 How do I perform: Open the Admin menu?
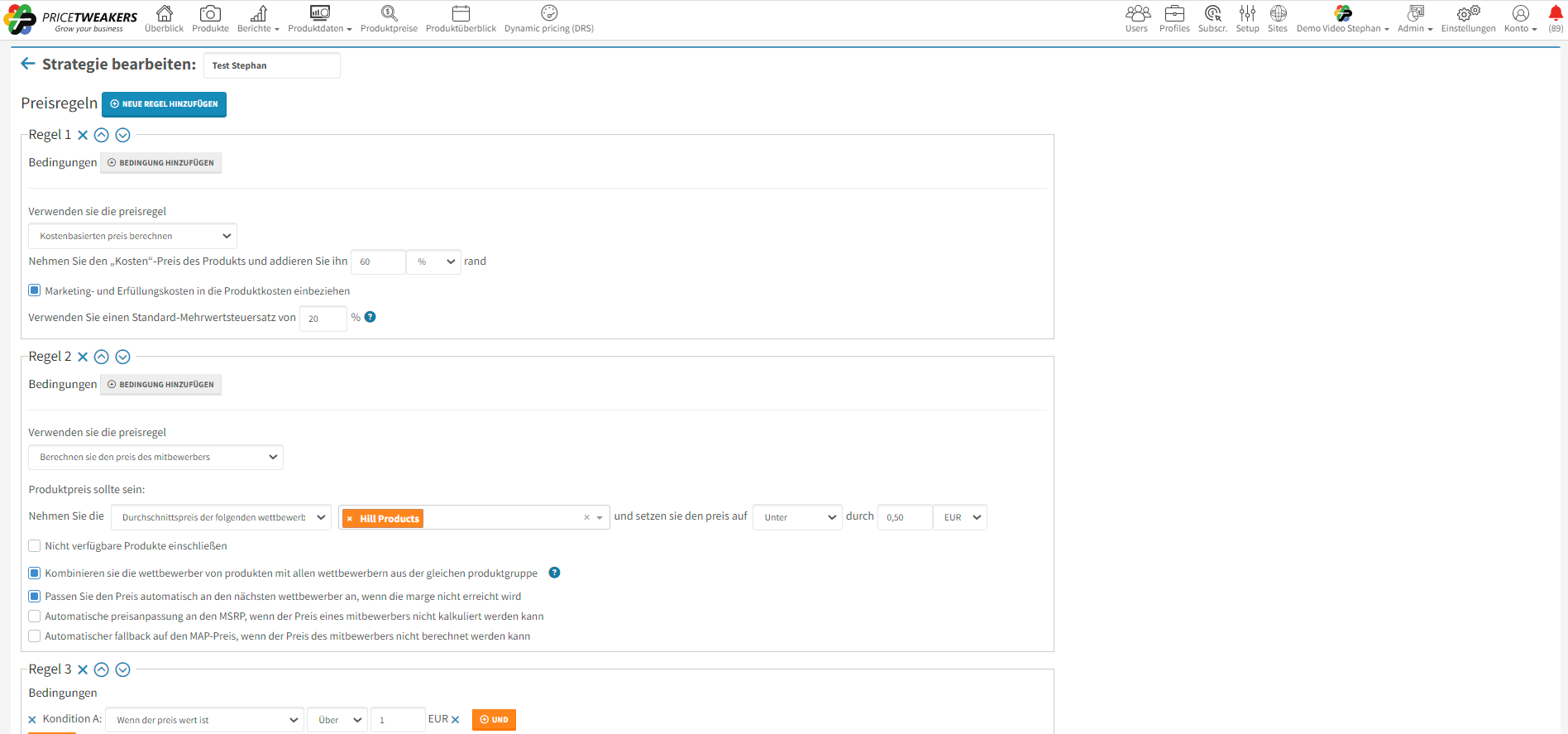coord(1415,19)
